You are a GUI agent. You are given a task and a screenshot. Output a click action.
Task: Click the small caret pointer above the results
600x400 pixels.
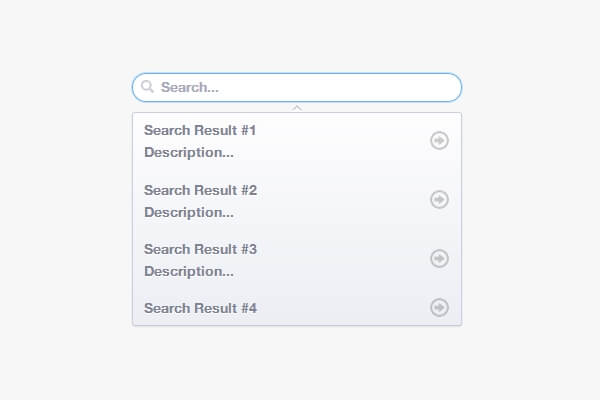297,107
